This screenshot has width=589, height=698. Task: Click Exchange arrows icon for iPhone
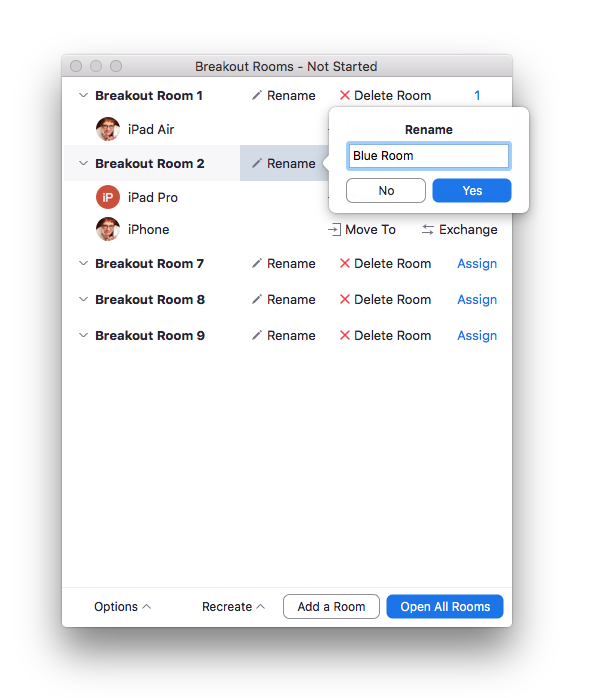[x=428, y=230]
